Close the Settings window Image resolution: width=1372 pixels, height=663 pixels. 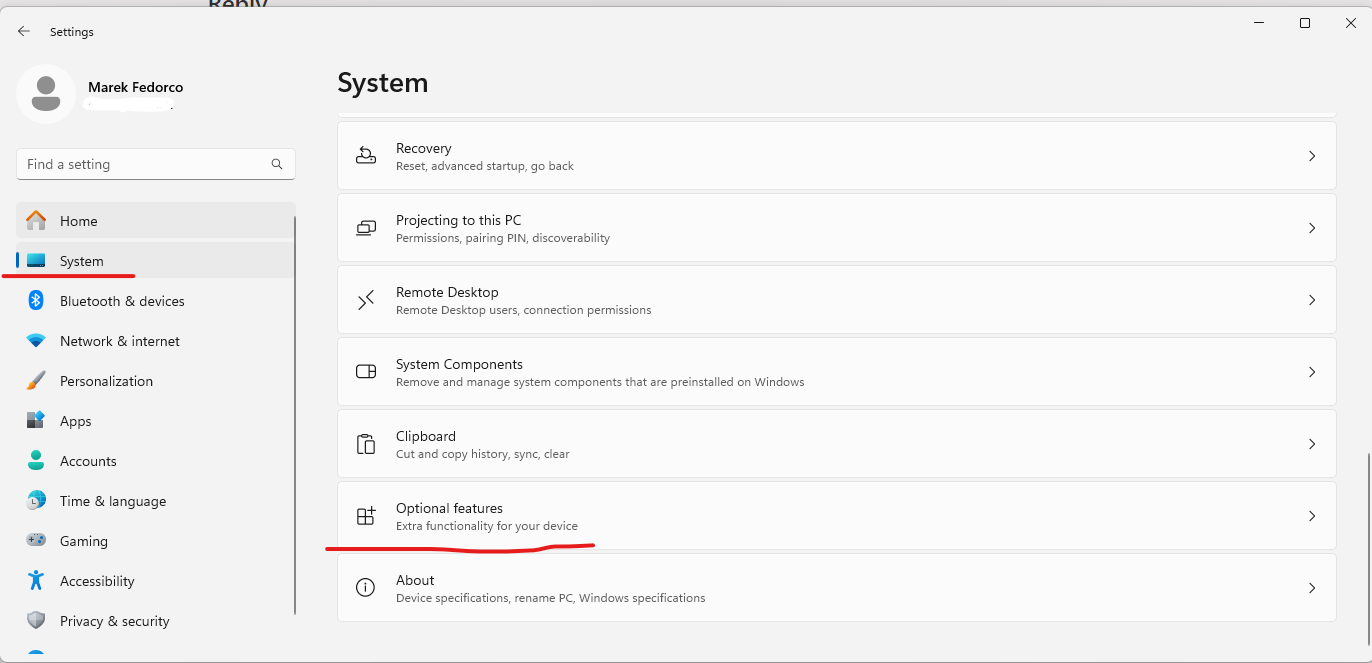[1350, 23]
